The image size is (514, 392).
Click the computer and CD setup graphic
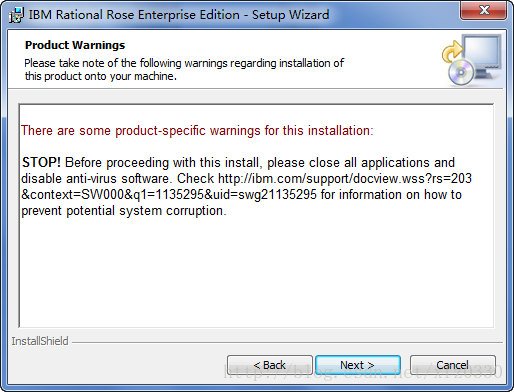coord(471,59)
